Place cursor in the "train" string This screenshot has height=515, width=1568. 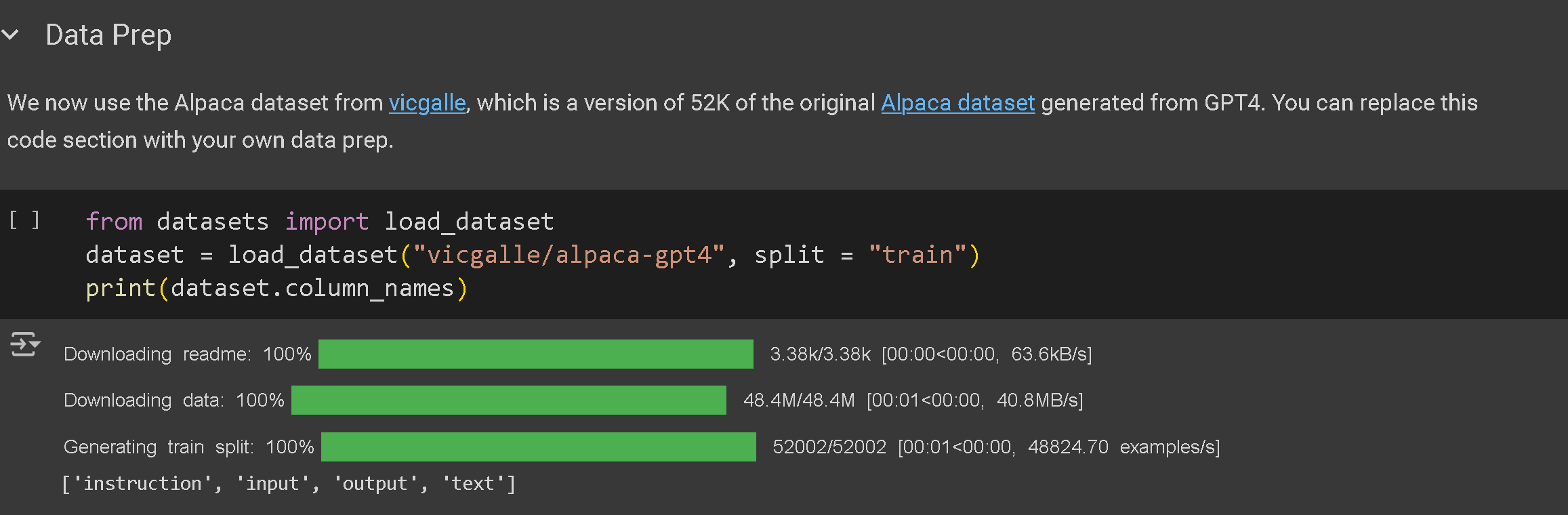click(917, 255)
